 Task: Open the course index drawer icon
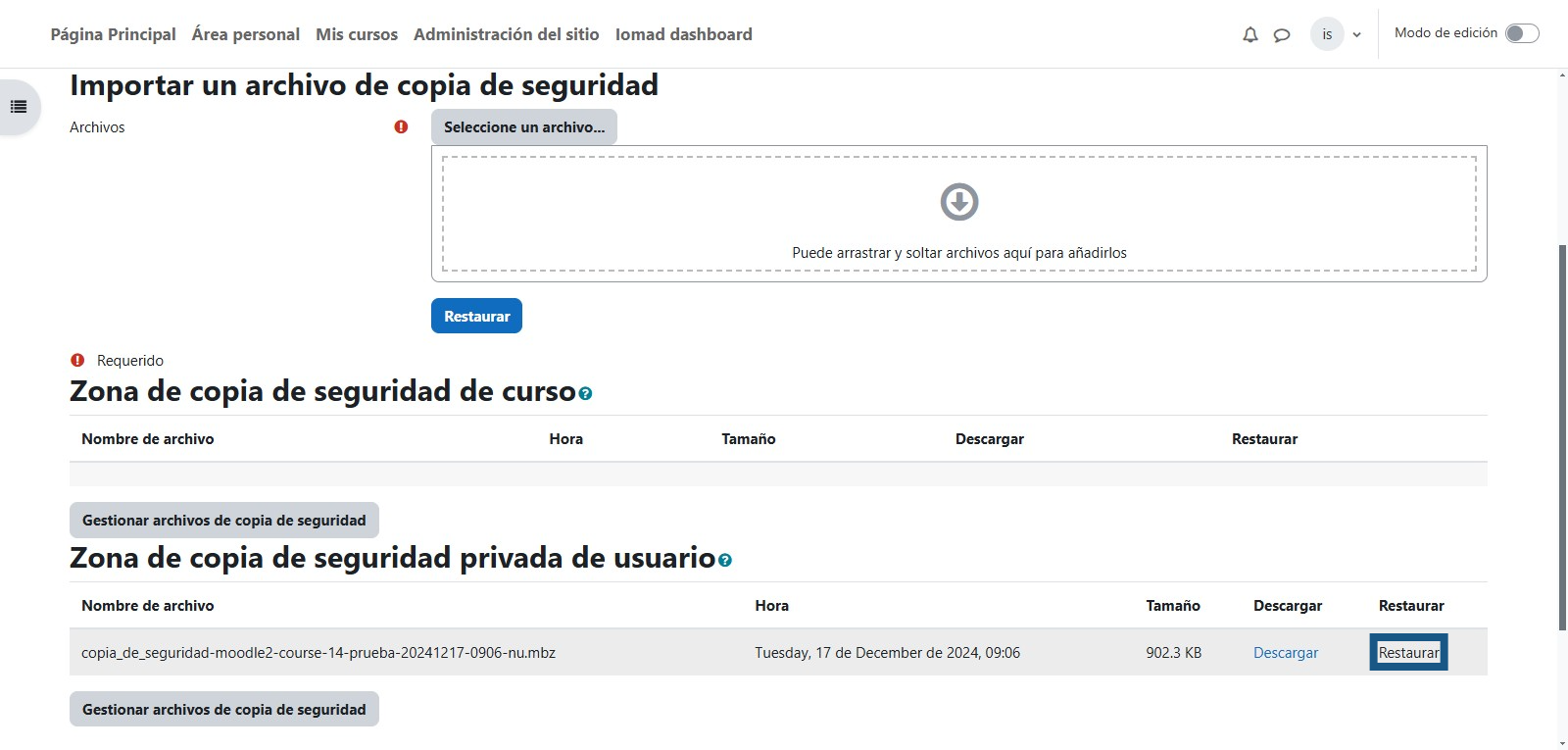19,107
